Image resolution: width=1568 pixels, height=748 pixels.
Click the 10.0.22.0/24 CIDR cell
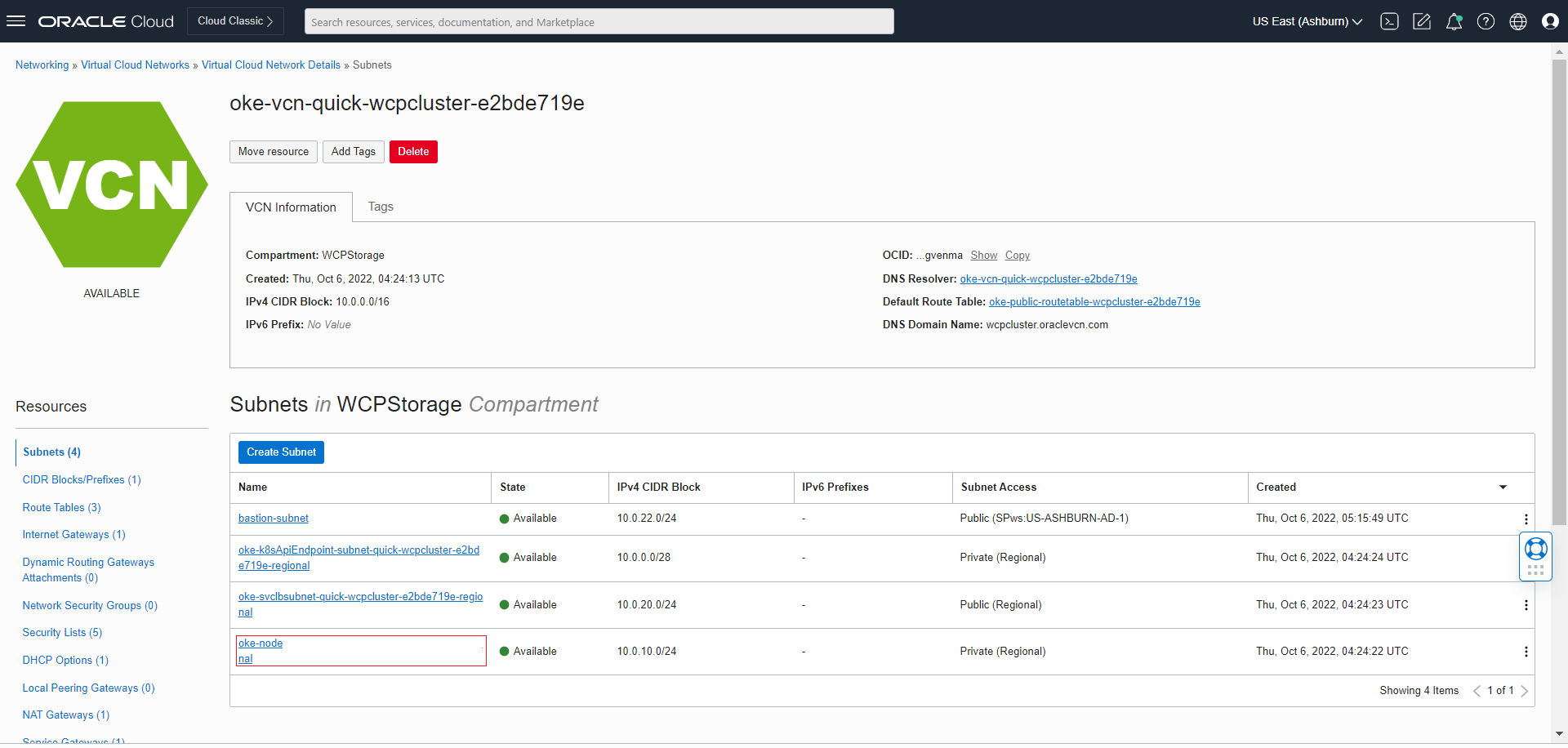tap(647, 519)
